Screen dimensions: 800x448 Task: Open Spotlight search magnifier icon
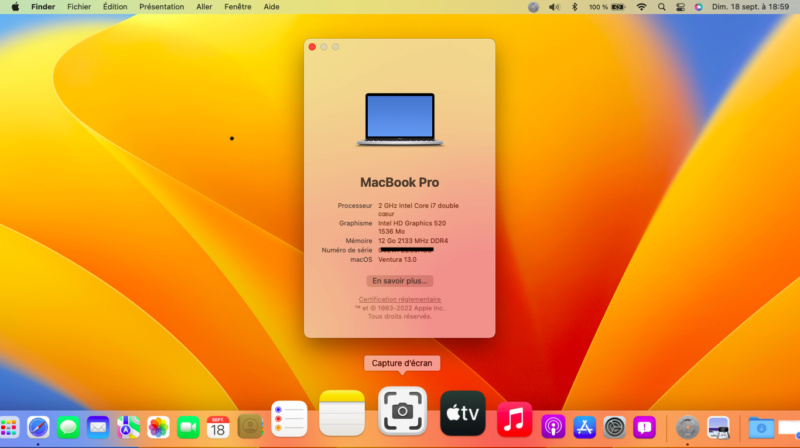[x=661, y=7]
